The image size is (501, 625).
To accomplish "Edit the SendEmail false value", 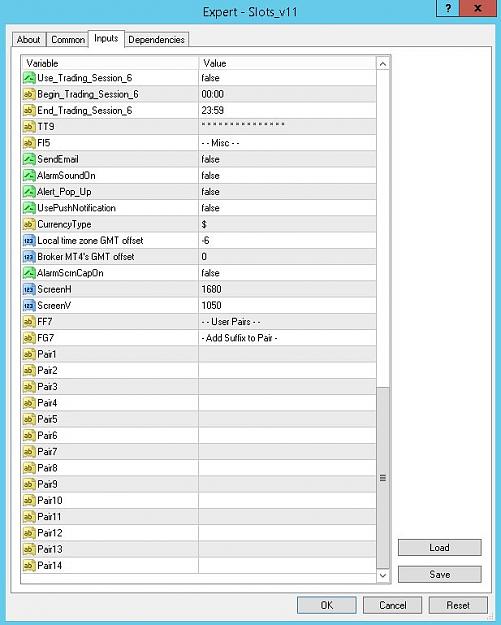I will 287,159.
